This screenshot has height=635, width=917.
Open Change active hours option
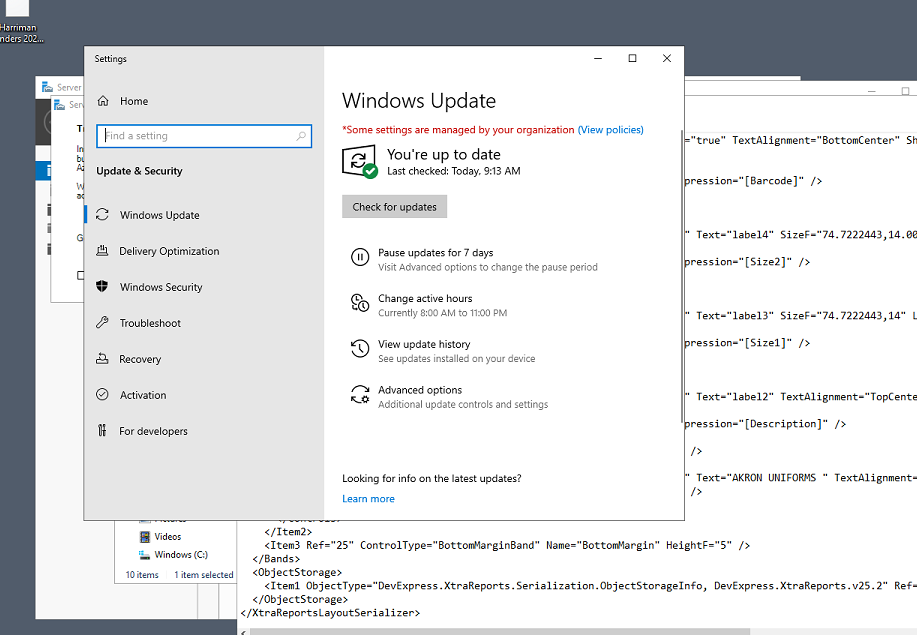coord(425,298)
